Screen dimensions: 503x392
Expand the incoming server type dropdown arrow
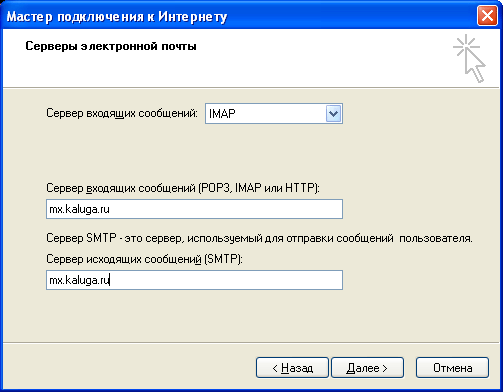[333, 114]
